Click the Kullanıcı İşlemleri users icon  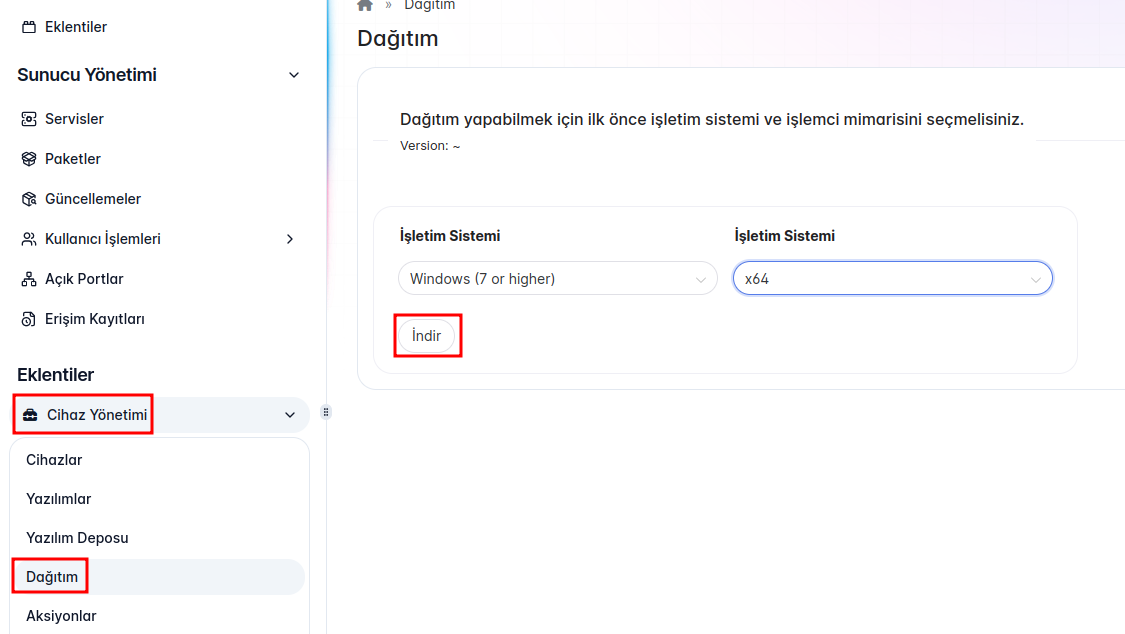pyautogui.click(x=28, y=239)
